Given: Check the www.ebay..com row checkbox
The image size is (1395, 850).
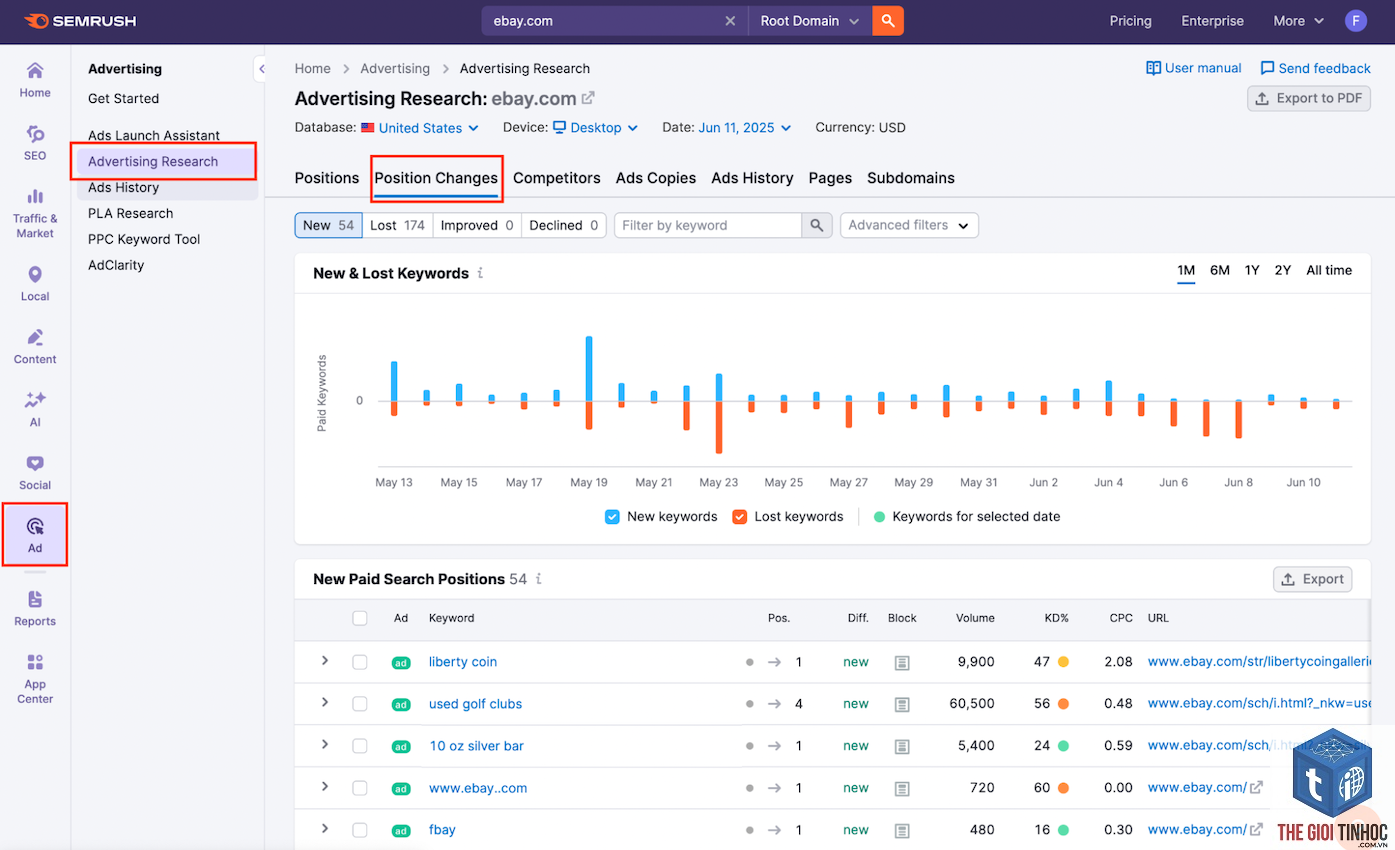Looking at the screenshot, I should click(x=360, y=788).
